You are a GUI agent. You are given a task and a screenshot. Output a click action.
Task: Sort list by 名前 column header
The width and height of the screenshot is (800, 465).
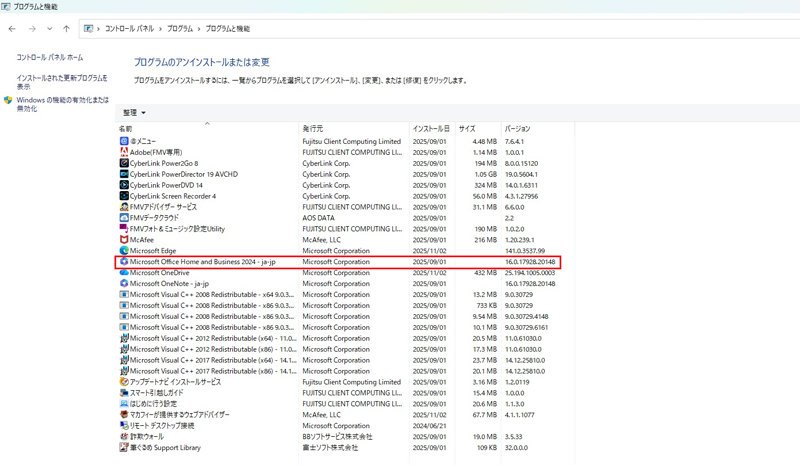pos(126,129)
